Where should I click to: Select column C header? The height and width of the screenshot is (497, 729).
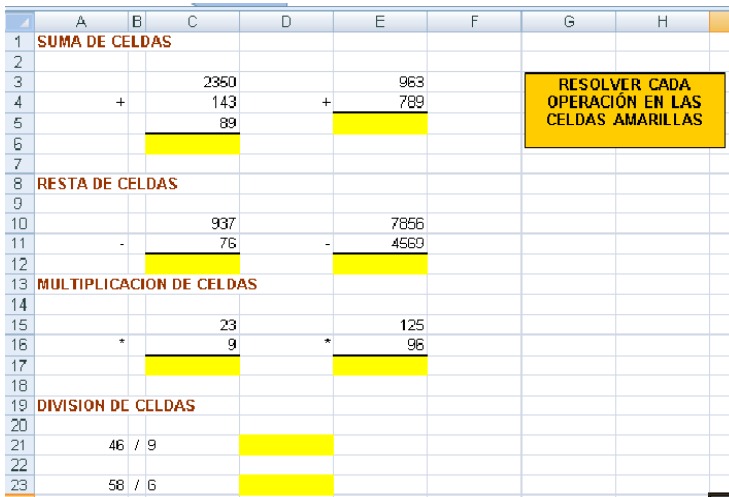pyautogui.click(x=192, y=21)
